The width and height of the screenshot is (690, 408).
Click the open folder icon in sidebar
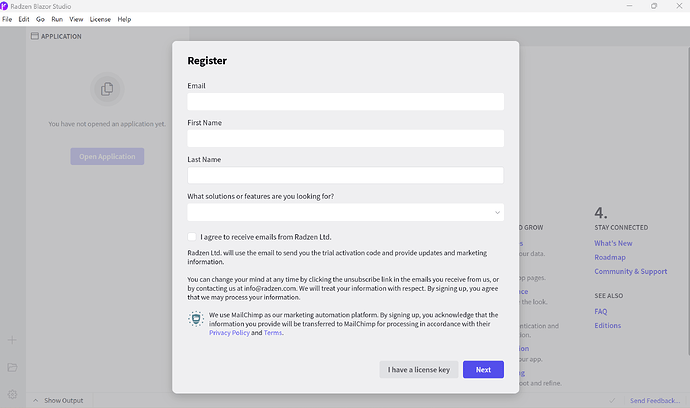click(12, 367)
